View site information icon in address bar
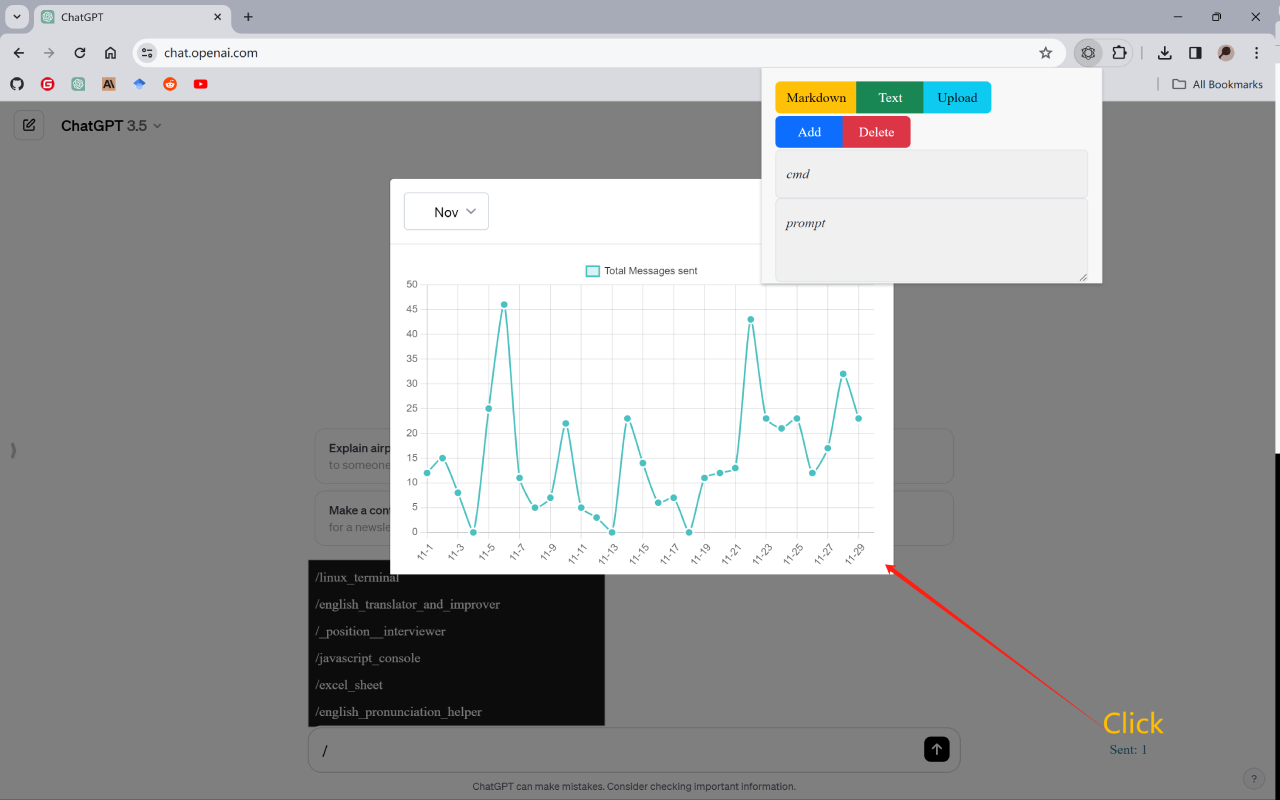 [147, 53]
